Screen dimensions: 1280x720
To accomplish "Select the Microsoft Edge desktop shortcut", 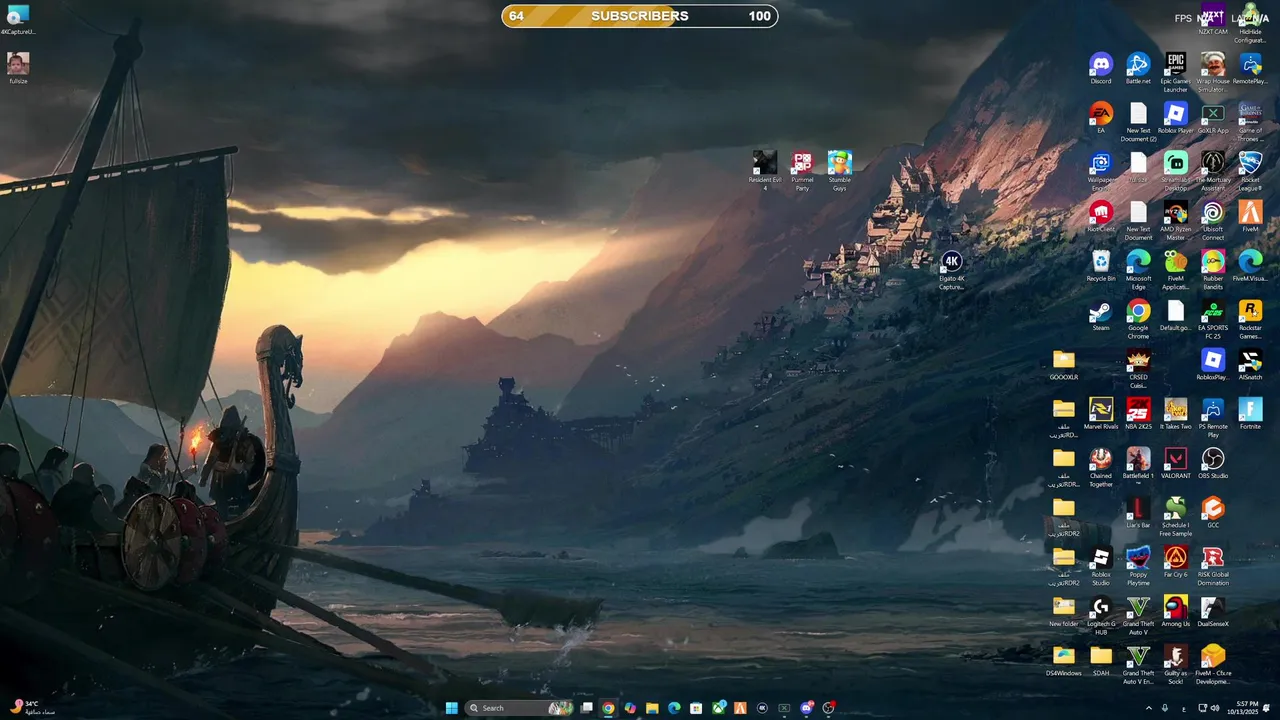I will tap(1138, 270).
